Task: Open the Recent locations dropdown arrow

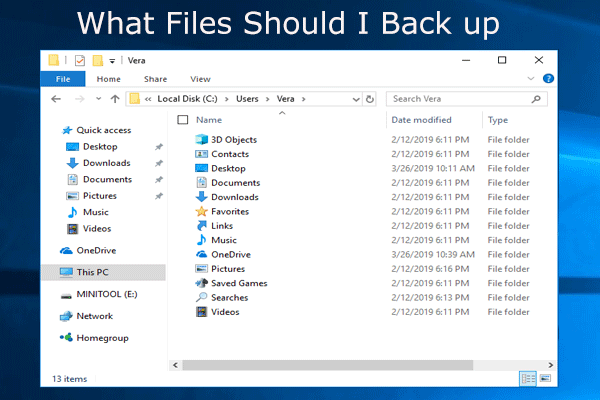Action: pos(98,99)
